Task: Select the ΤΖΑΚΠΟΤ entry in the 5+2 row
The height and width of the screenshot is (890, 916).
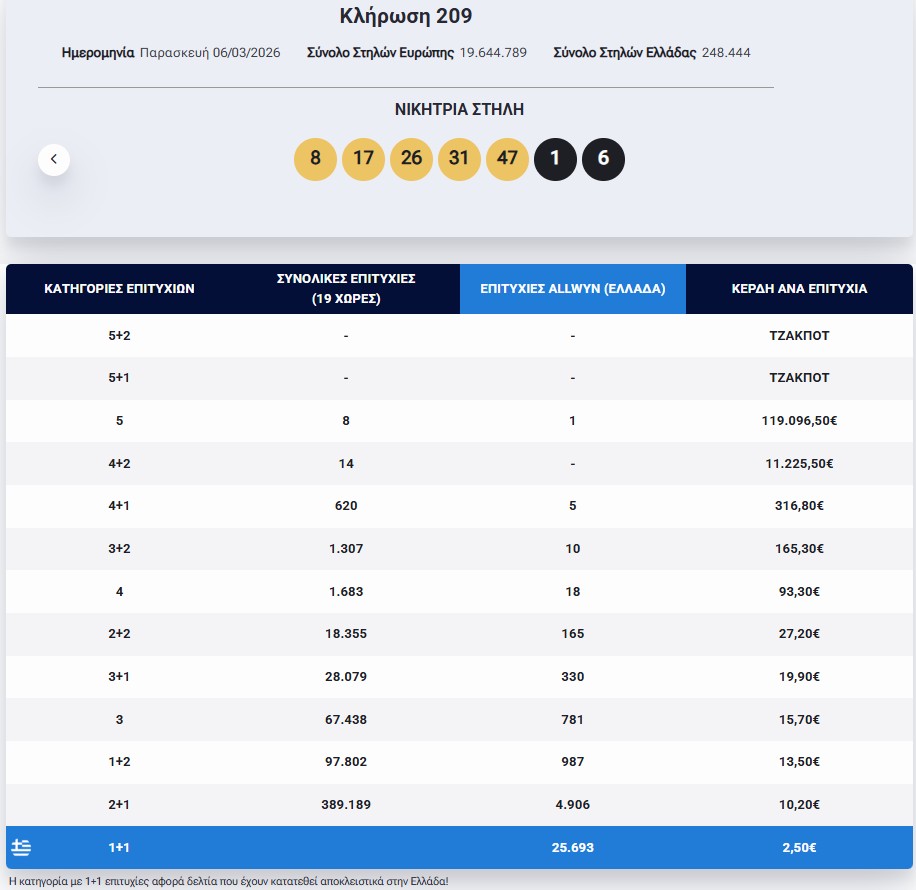Action: pos(799,335)
